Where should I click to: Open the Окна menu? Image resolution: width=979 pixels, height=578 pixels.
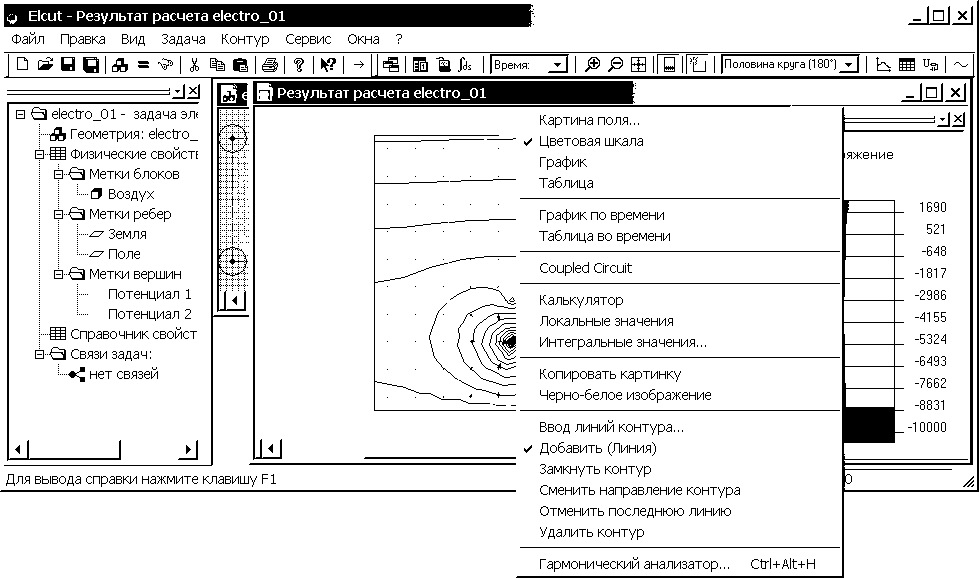363,39
